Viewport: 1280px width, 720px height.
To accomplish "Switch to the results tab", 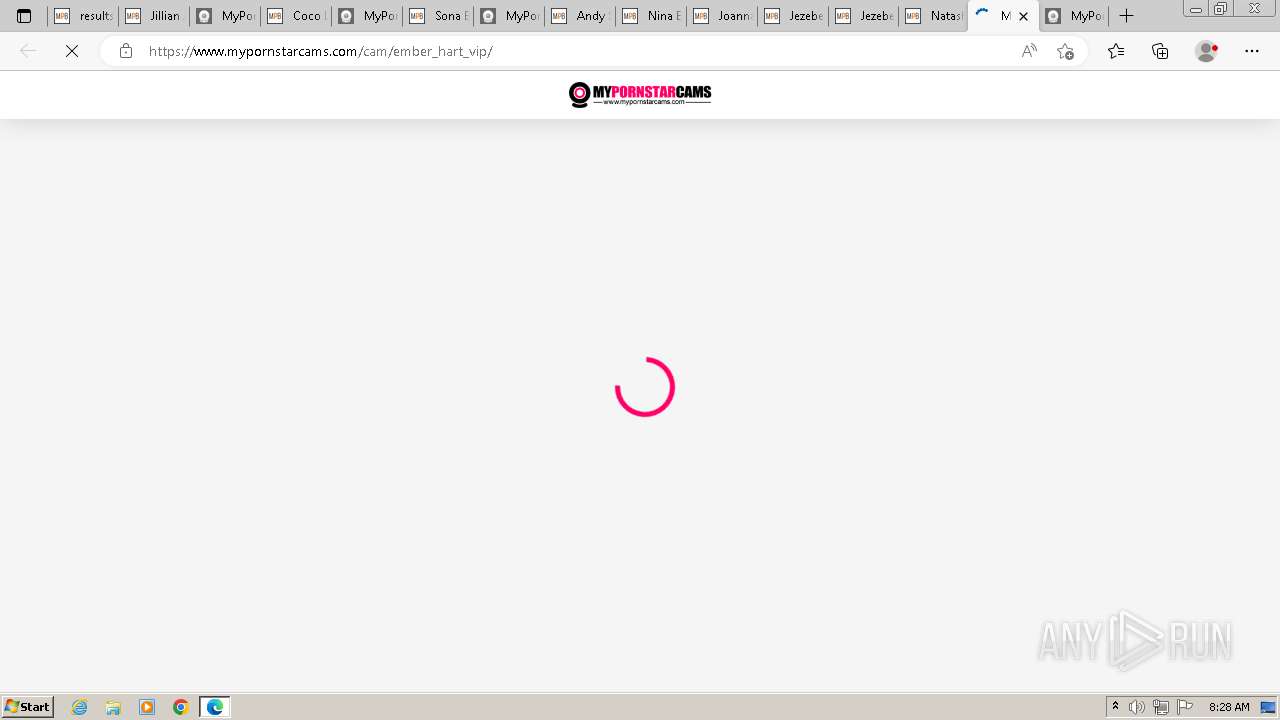I will [x=83, y=16].
